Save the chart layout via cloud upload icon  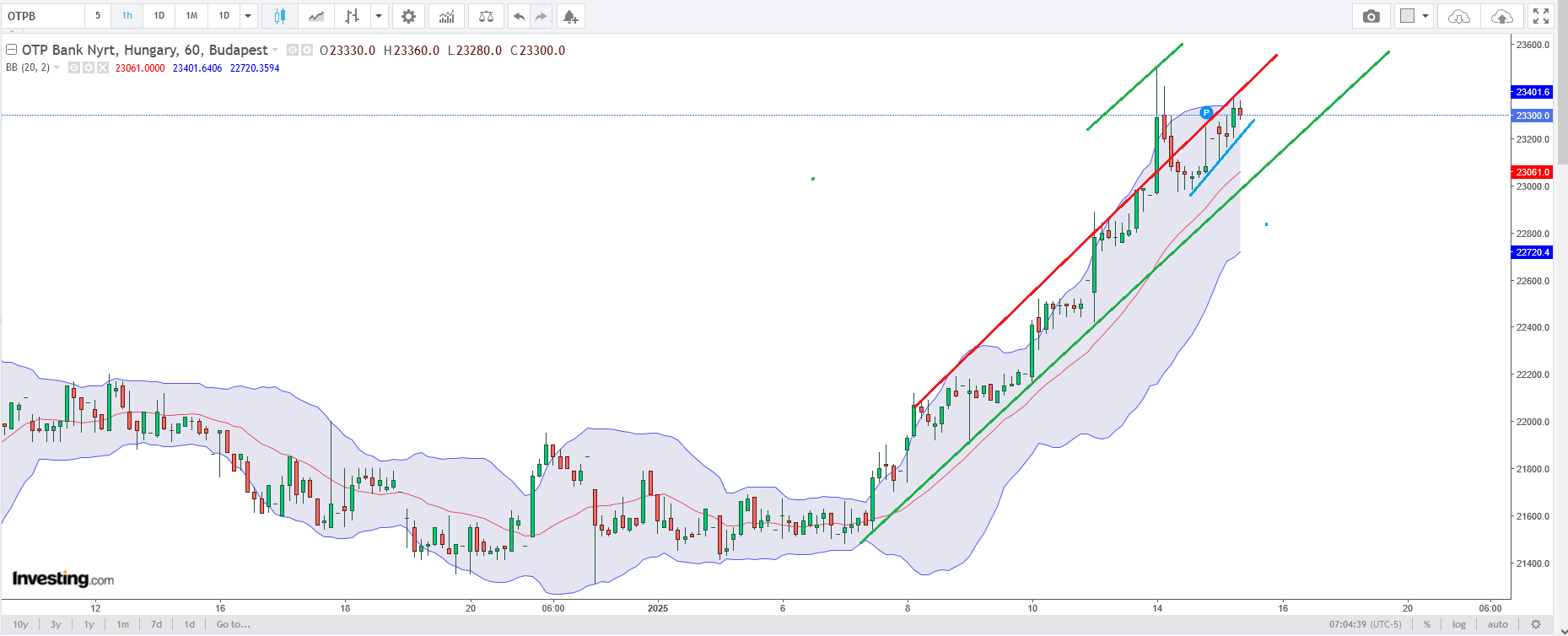pyautogui.click(x=1501, y=16)
